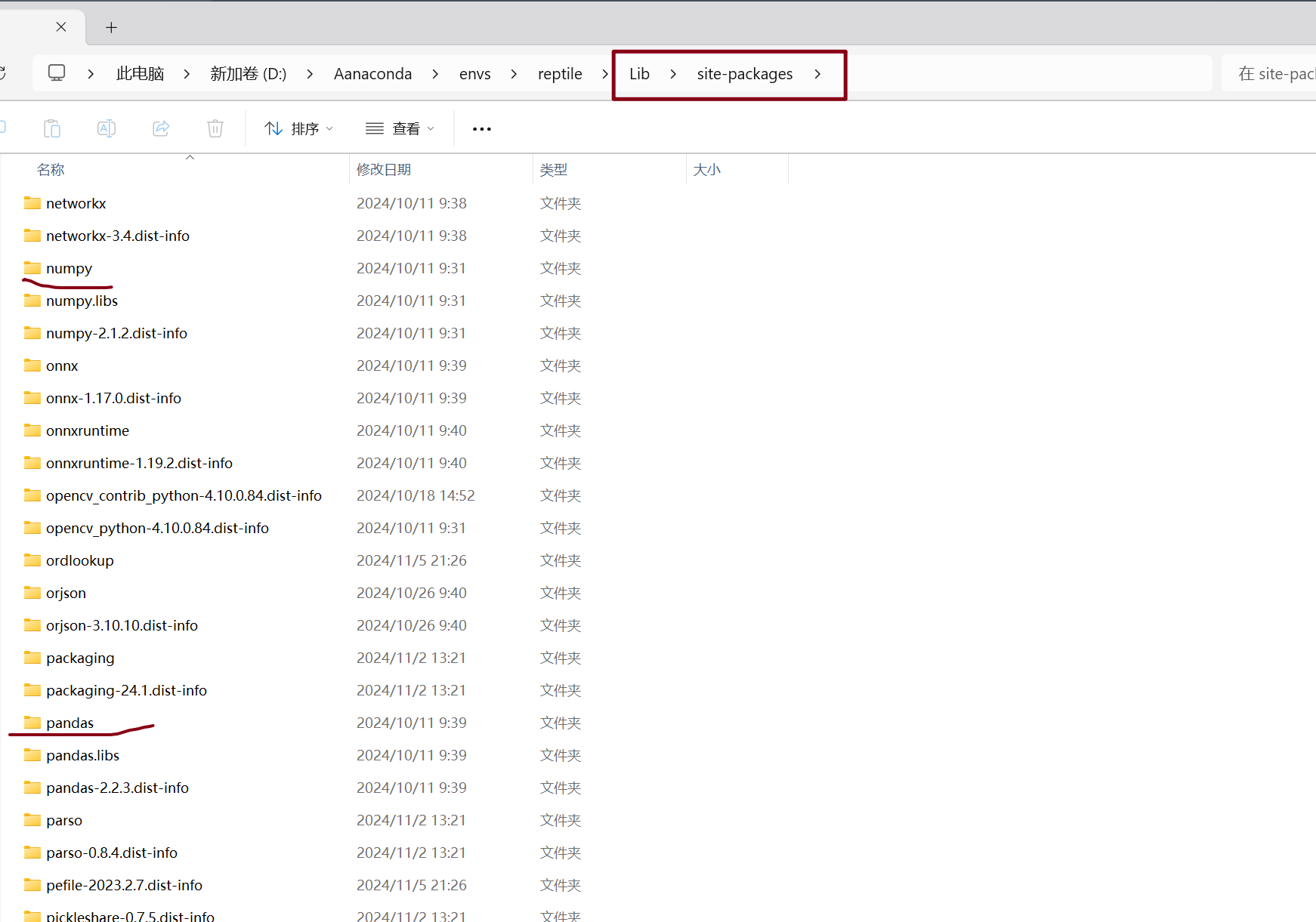The height and width of the screenshot is (922, 1316).
Task: Open the 查看 view dropdown
Action: [x=400, y=129]
